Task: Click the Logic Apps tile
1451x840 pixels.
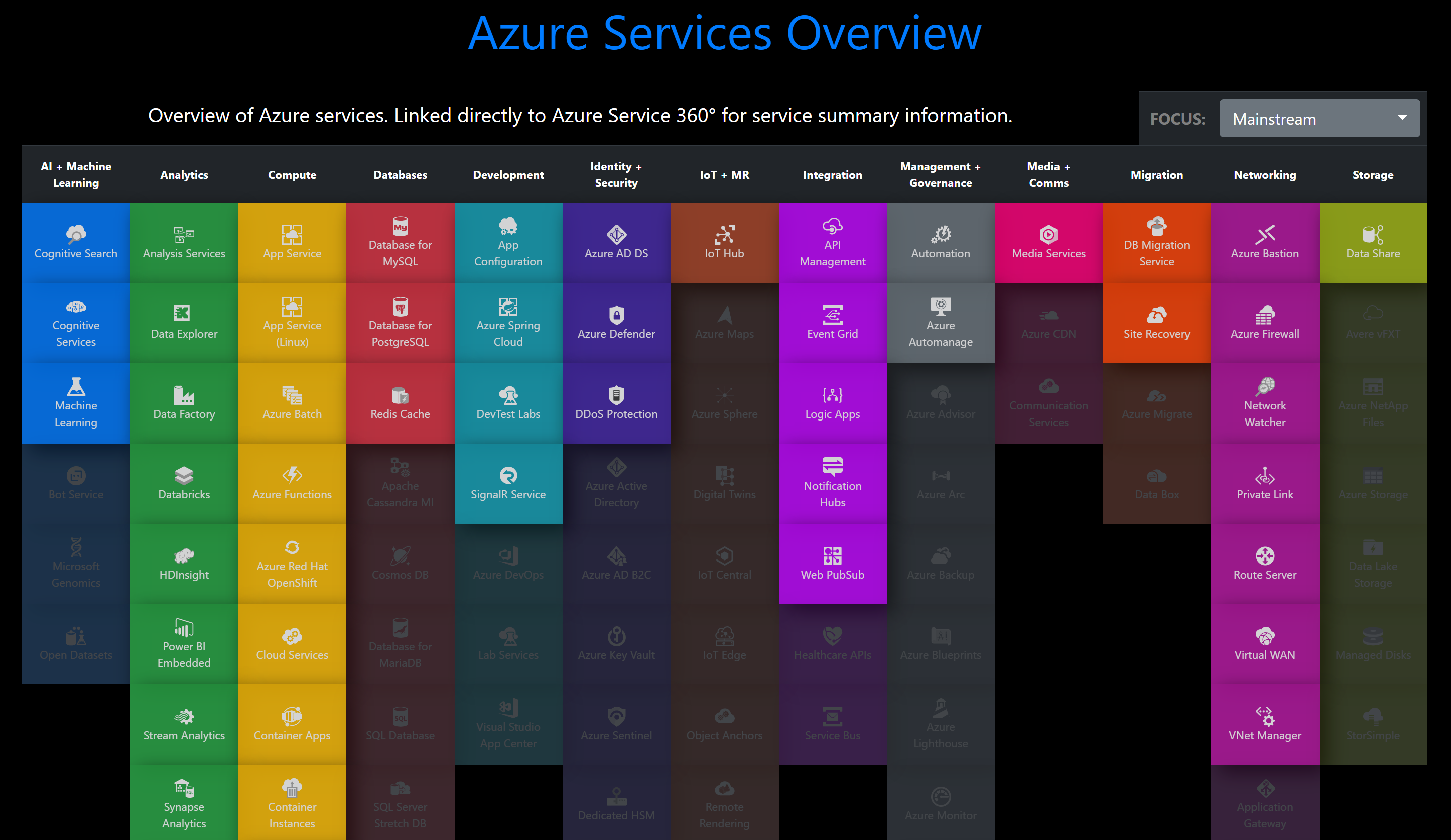Action: pyautogui.click(x=833, y=403)
